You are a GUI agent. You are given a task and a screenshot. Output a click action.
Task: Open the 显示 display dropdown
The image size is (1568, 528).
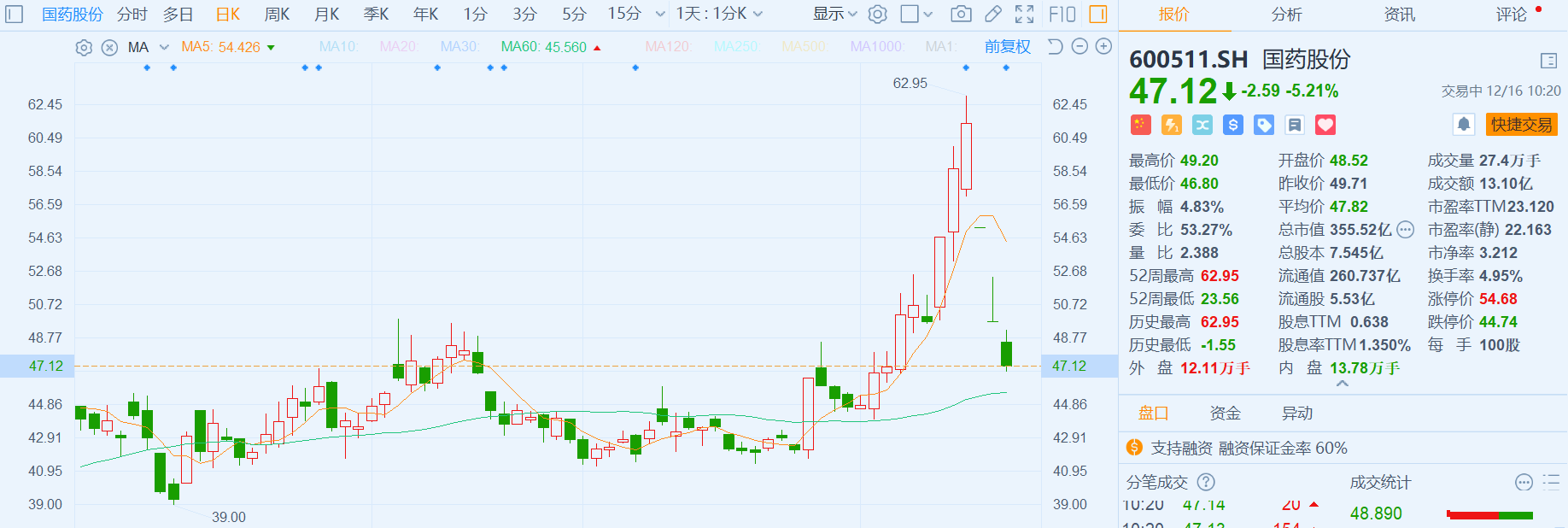pyautogui.click(x=834, y=15)
